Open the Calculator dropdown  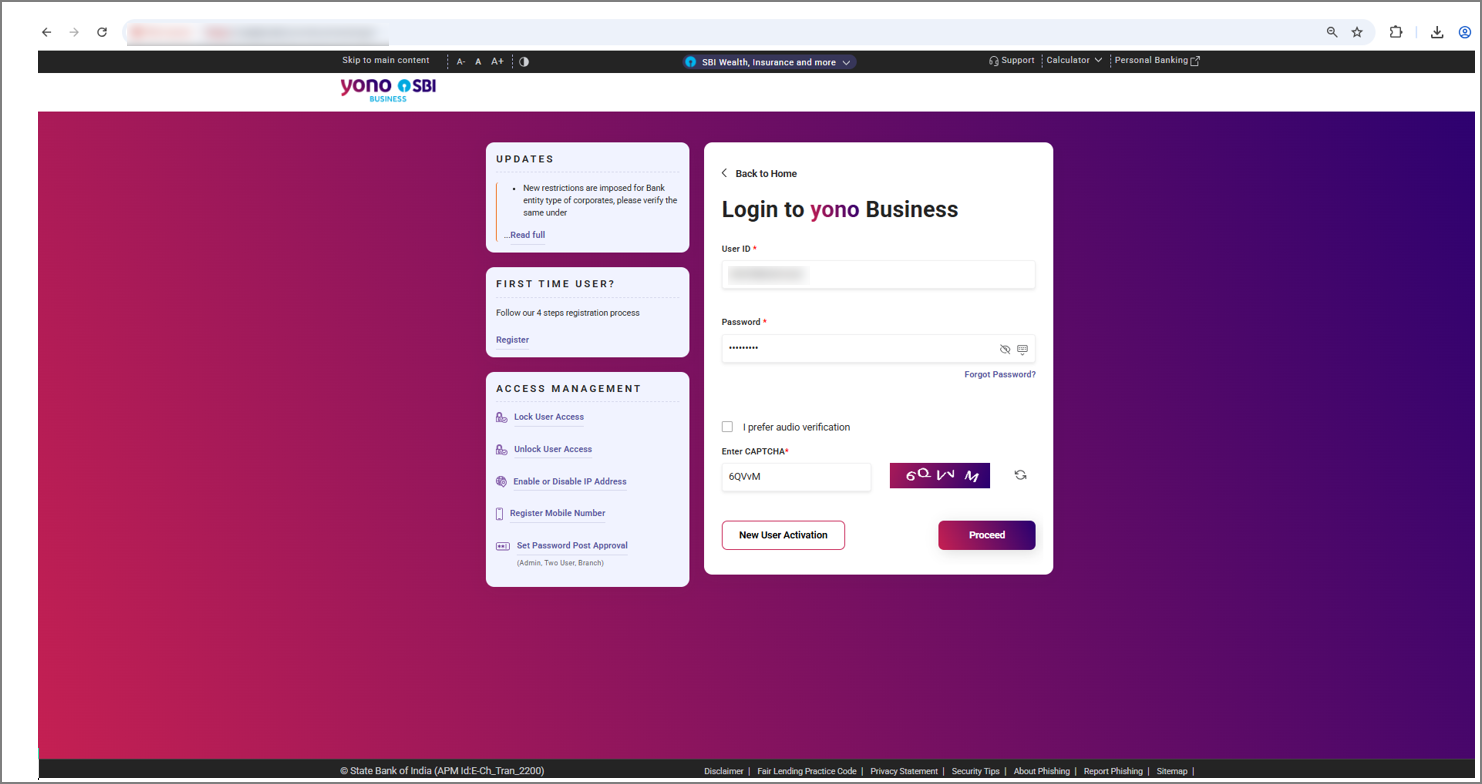1074,60
